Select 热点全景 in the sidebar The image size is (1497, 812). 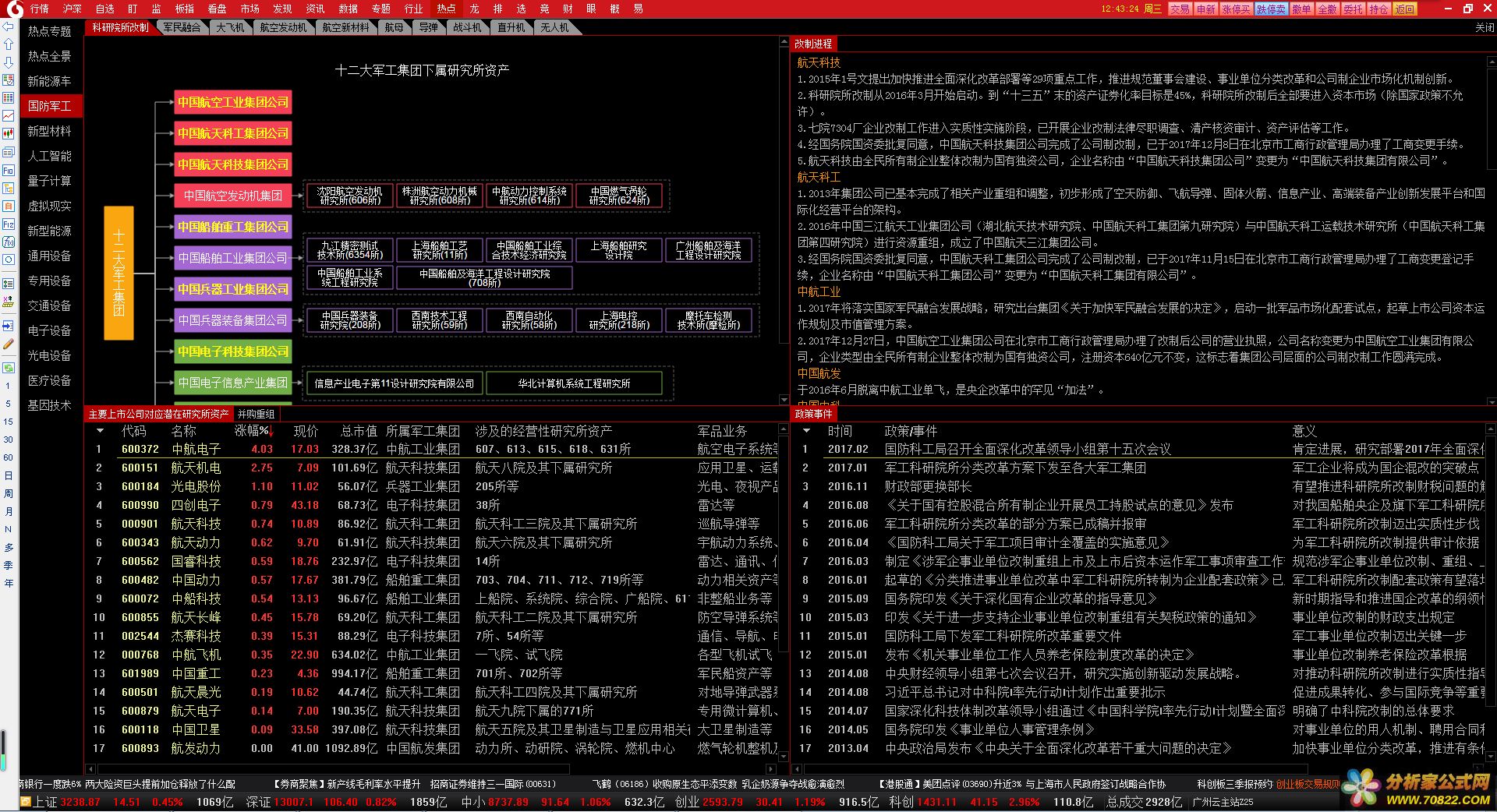click(x=49, y=56)
